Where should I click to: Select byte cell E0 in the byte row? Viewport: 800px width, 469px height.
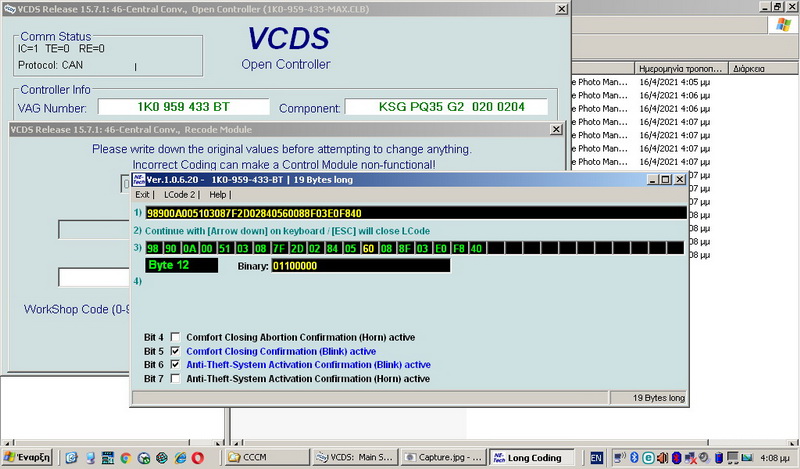(440, 249)
